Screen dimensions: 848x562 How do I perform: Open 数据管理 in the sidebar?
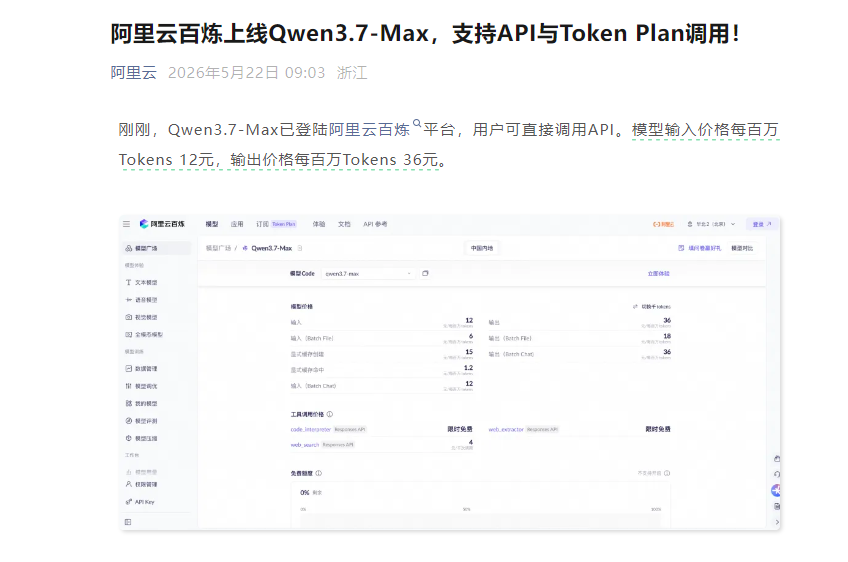142,368
